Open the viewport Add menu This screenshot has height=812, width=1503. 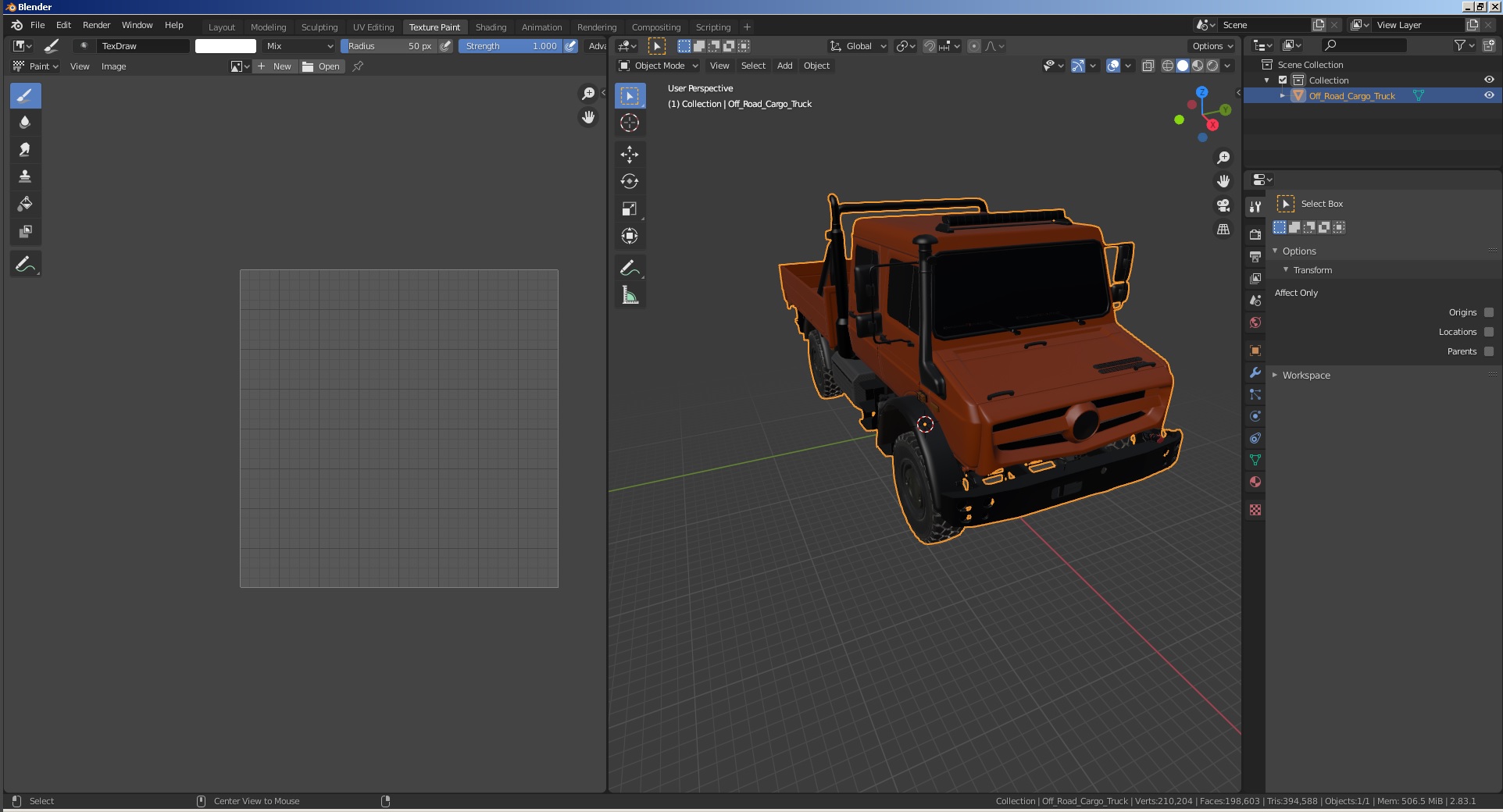pyautogui.click(x=784, y=66)
